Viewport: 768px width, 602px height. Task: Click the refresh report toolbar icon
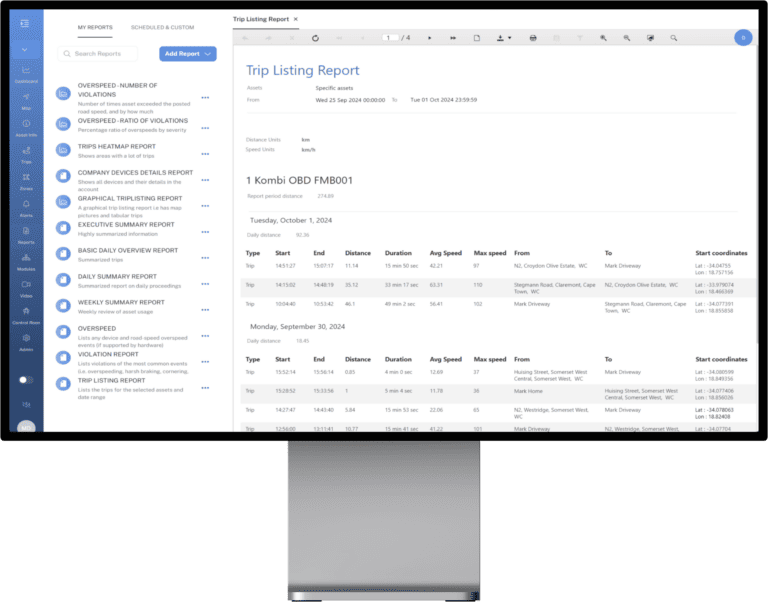315,37
